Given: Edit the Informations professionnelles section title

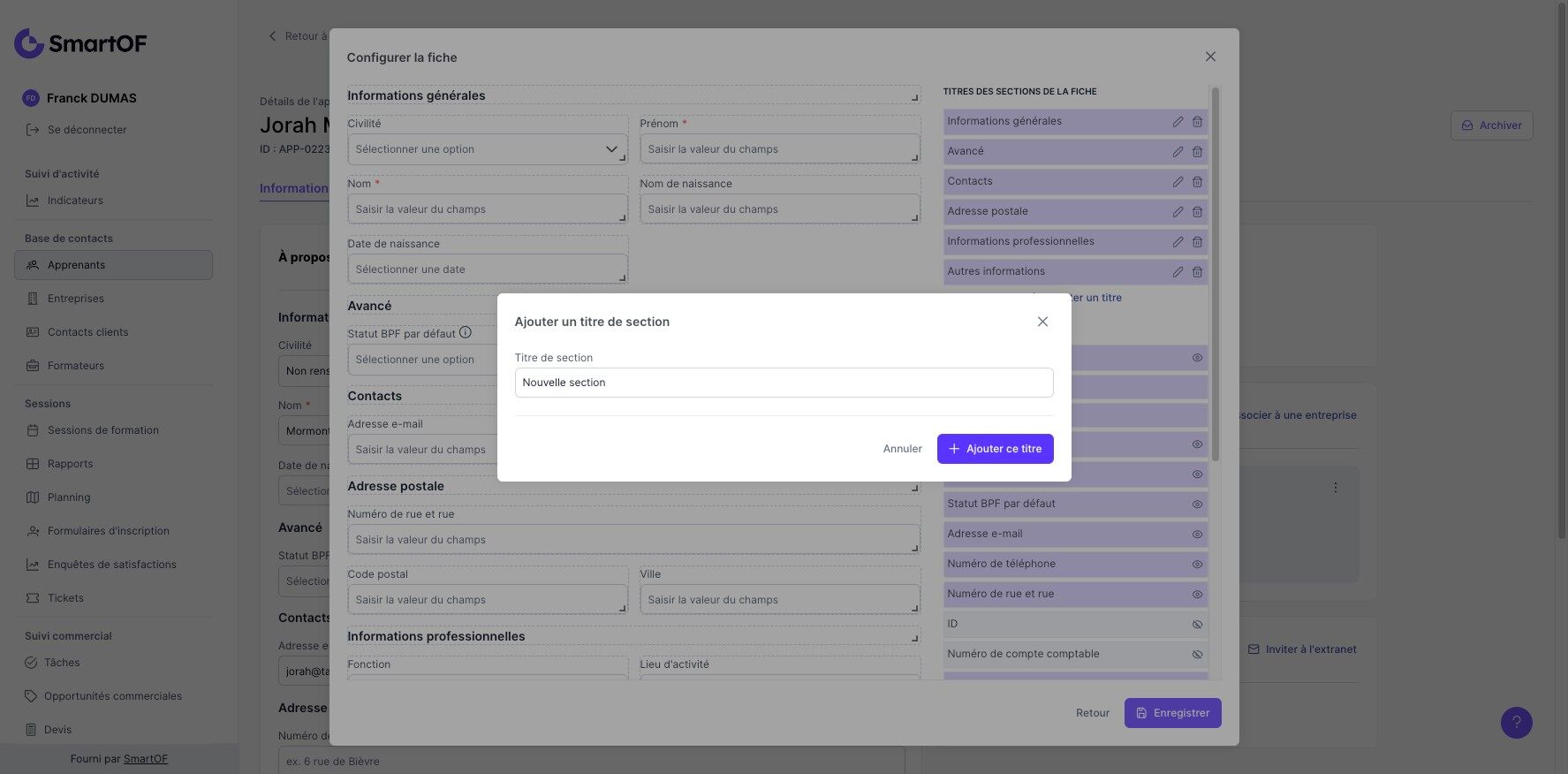Looking at the screenshot, I should [x=1178, y=242].
